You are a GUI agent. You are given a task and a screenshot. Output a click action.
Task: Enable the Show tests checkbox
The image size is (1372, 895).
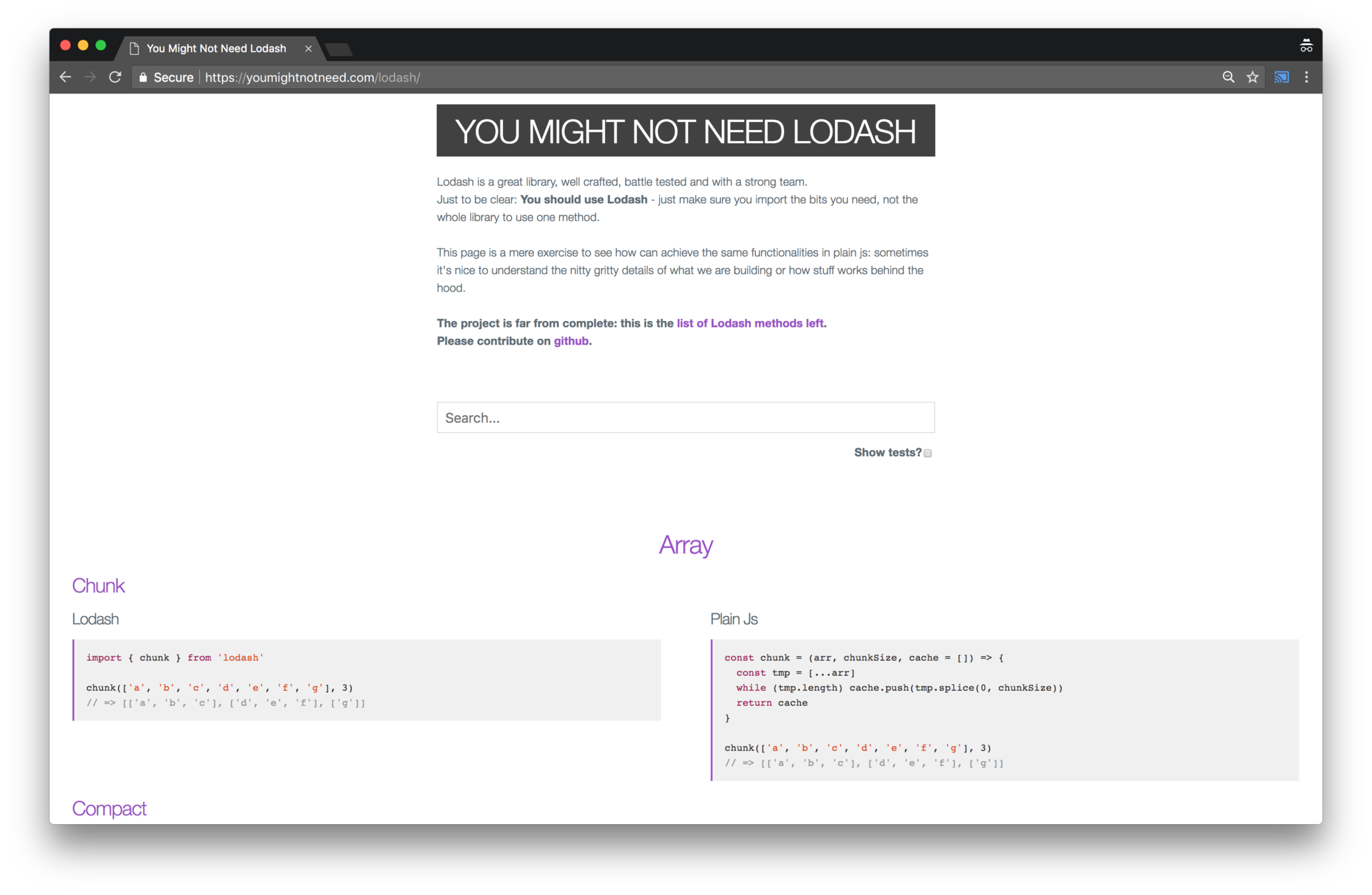tap(928, 453)
